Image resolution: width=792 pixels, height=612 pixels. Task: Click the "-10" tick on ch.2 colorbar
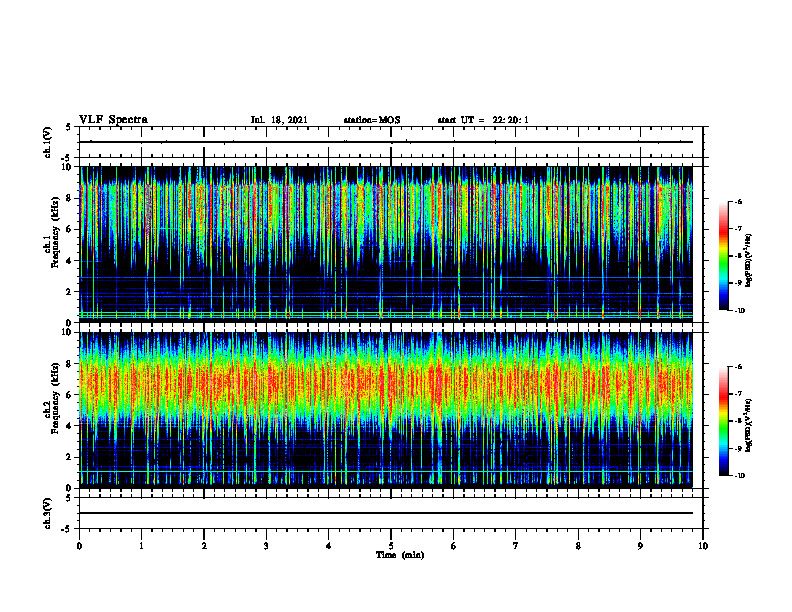tap(739, 476)
